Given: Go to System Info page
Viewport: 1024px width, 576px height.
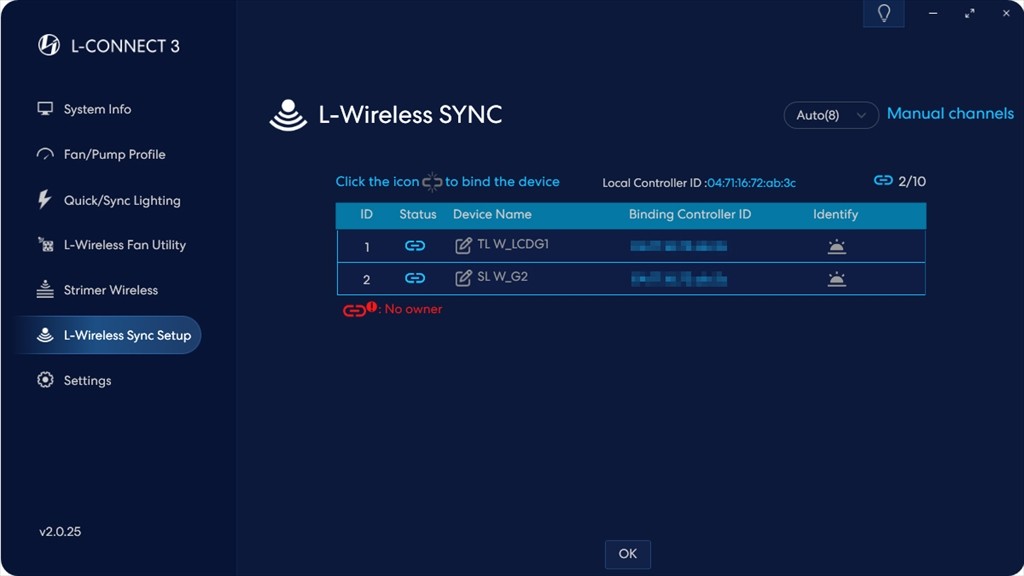Looking at the screenshot, I should pyautogui.click(x=97, y=109).
